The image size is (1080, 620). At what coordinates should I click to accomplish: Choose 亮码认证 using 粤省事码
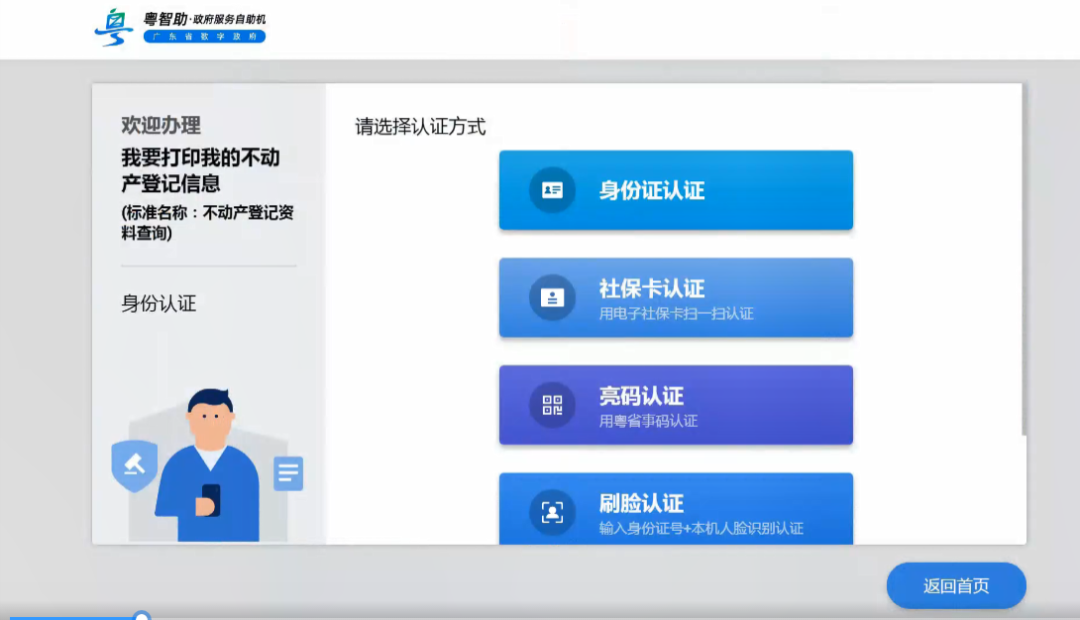tap(675, 405)
